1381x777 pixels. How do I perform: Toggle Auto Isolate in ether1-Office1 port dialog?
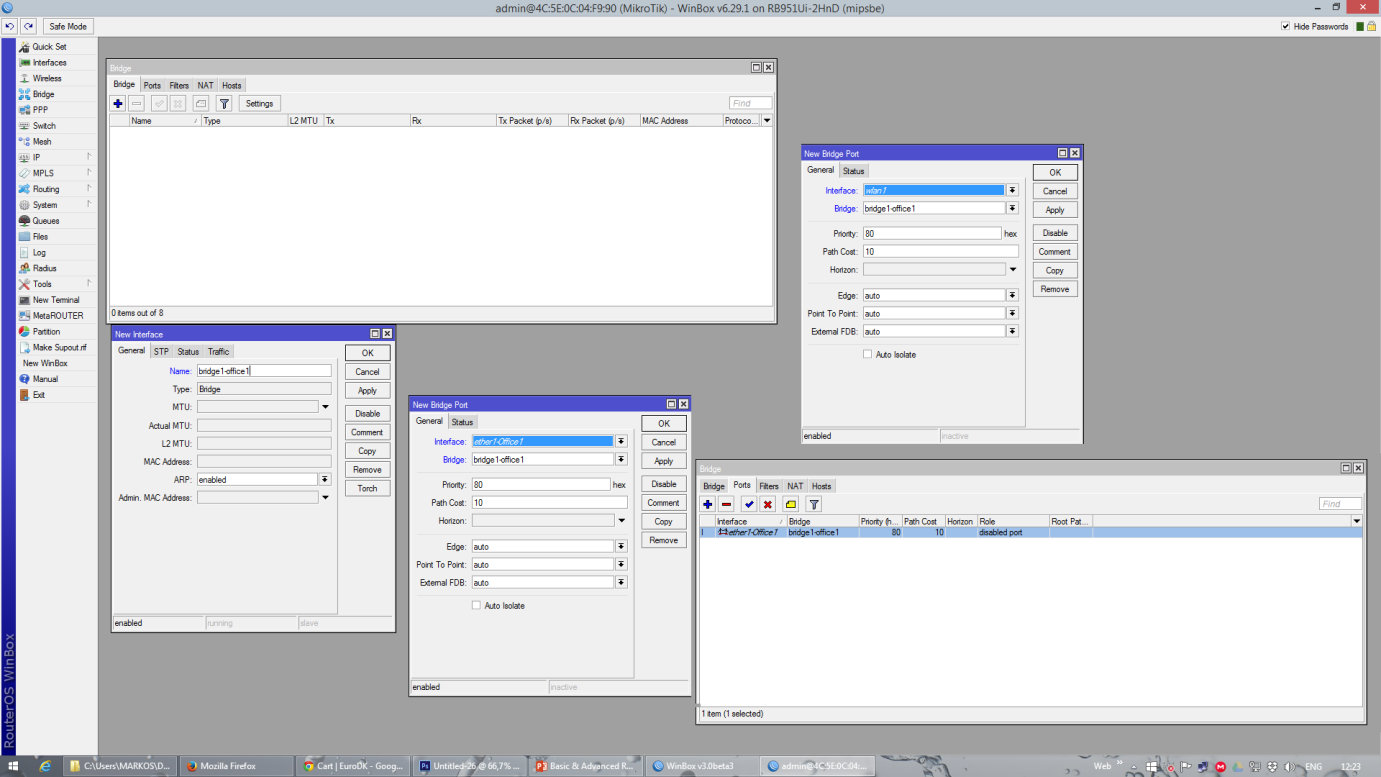pos(476,606)
